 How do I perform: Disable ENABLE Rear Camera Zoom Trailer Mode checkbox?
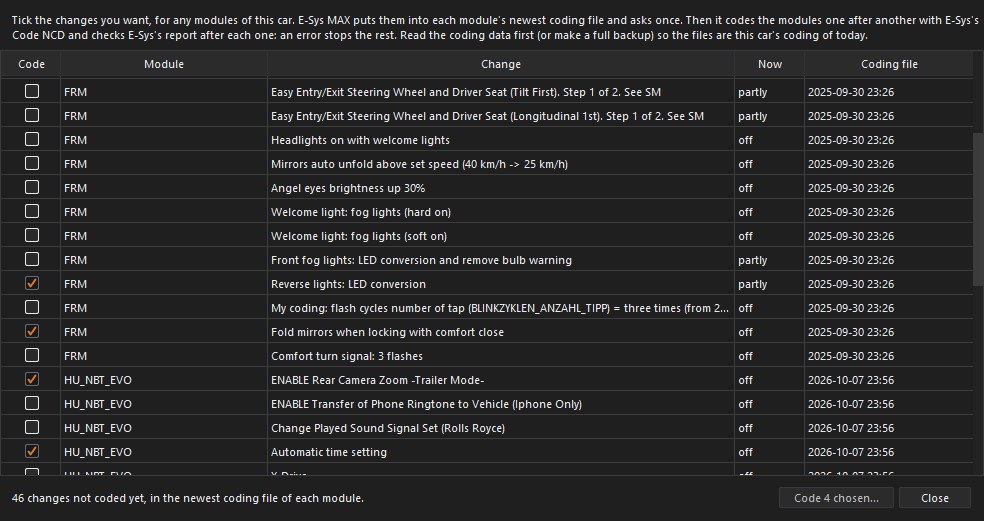(x=31, y=379)
